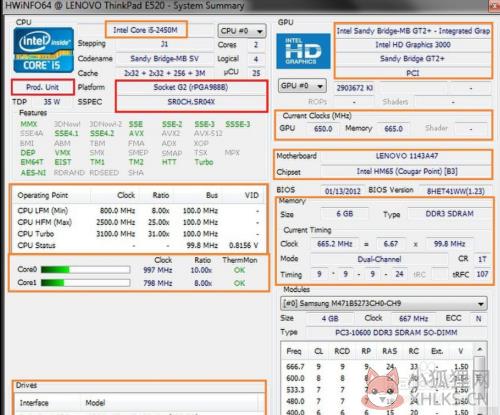Click the GPU memory clock 665.0 value
500x415 pixels.
(393, 129)
